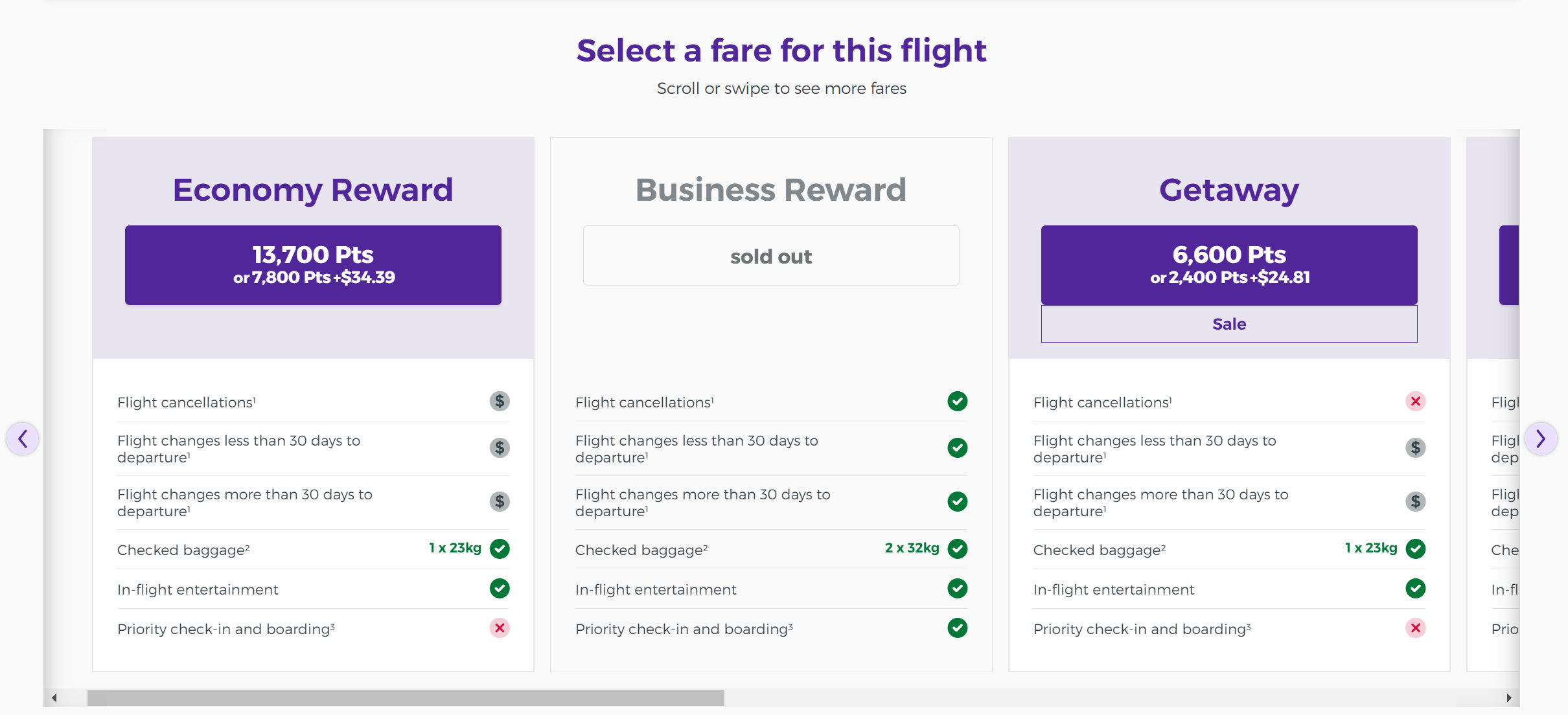
Task: Click the green check beside Business 2 x 32kg baggage
Action: coord(958,549)
